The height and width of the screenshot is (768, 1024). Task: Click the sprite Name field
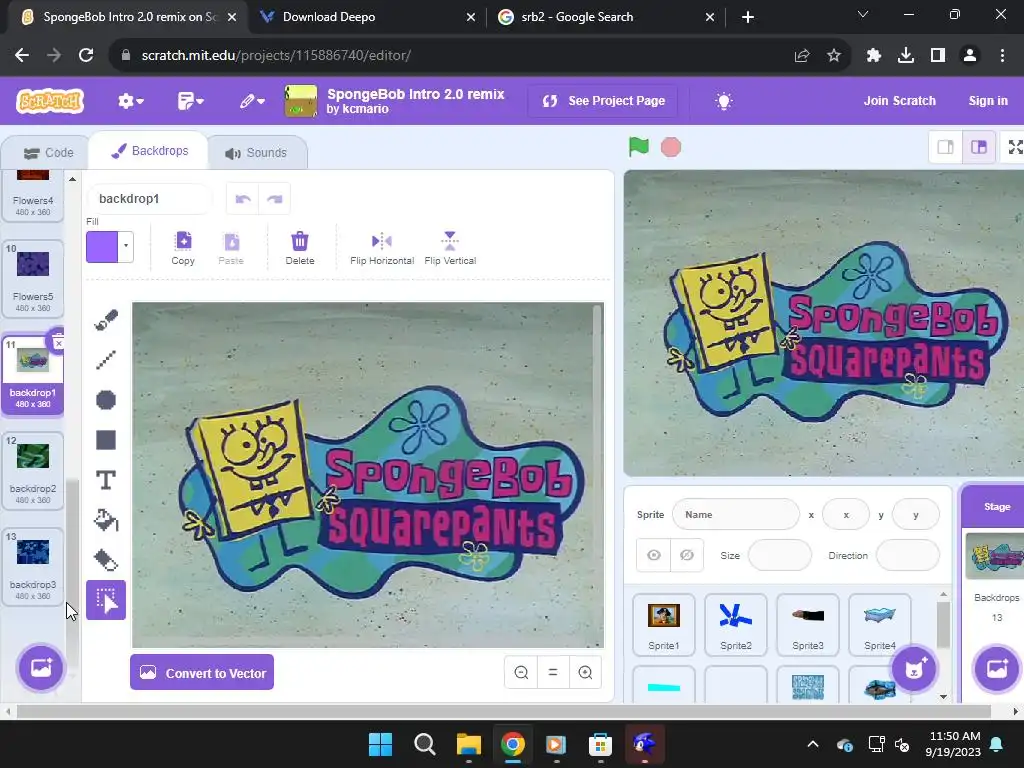pyautogui.click(x=735, y=515)
